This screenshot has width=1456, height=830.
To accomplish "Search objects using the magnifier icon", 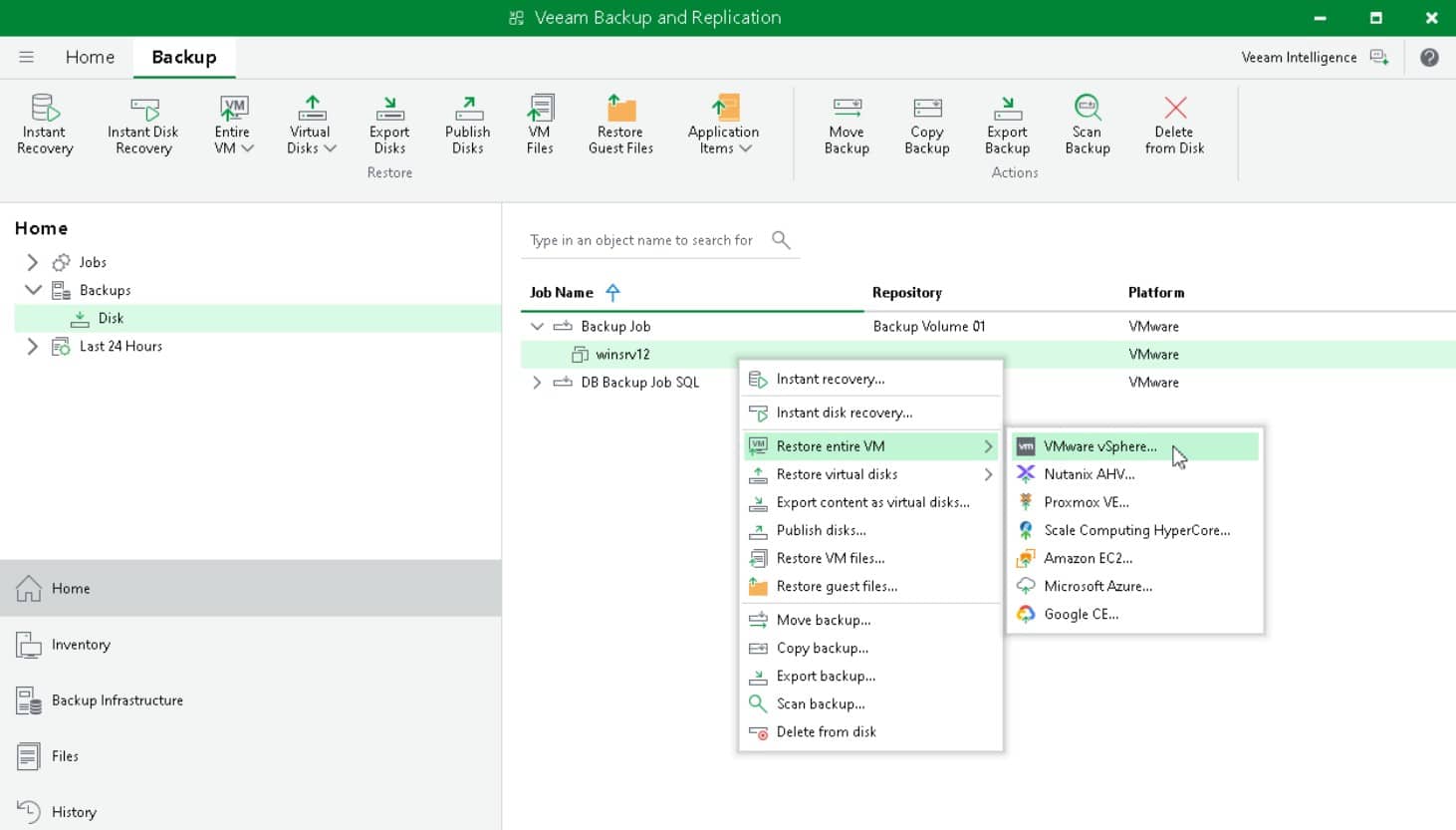I will [781, 240].
